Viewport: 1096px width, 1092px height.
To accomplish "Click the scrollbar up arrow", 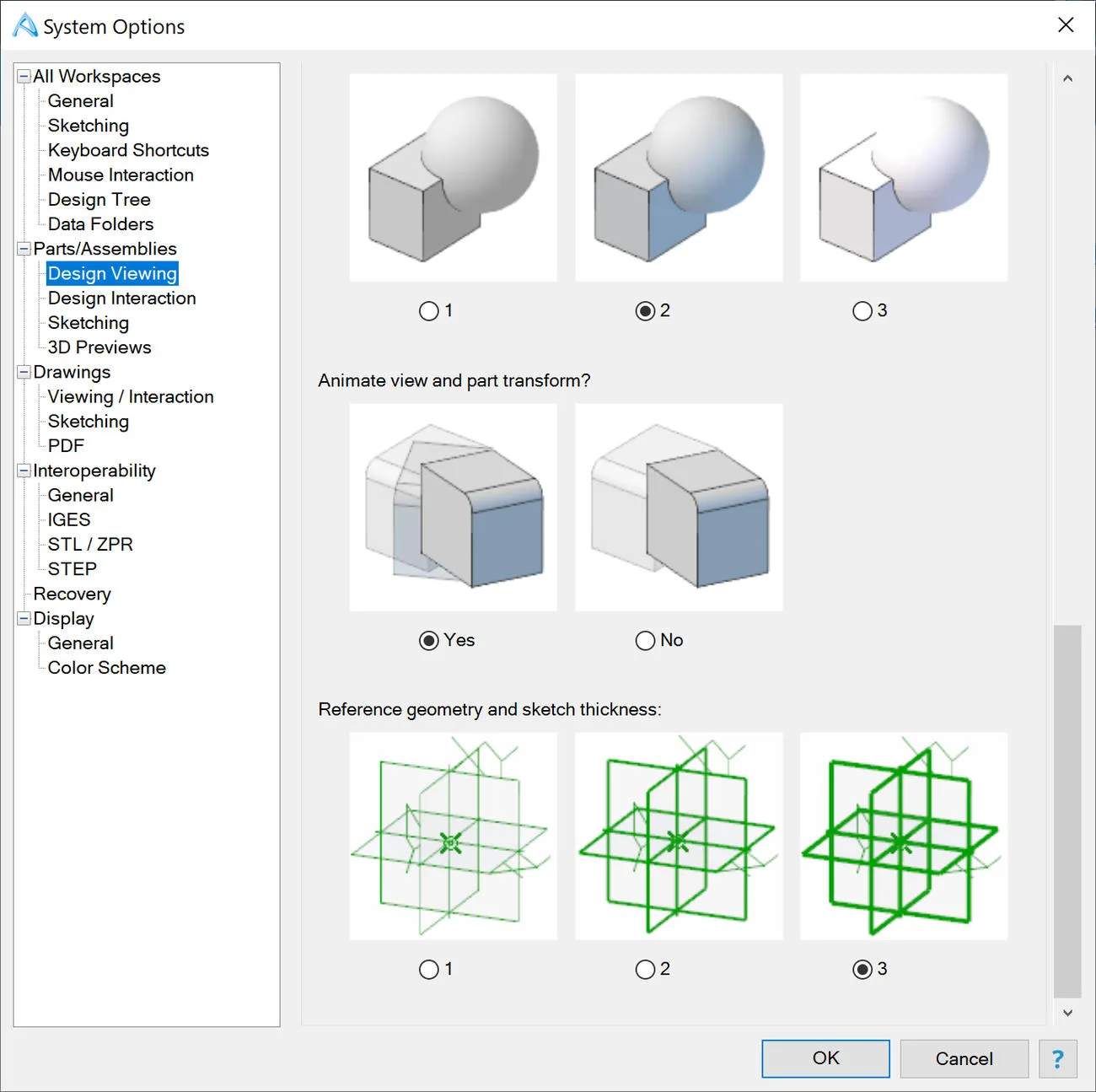I will tap(1067, 78).
